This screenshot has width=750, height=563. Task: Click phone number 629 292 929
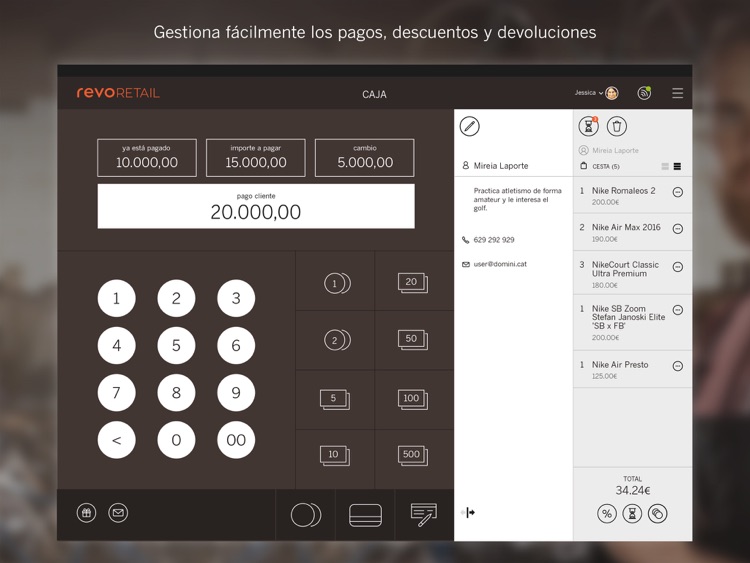pyautogui.click(x=494, y=240)
